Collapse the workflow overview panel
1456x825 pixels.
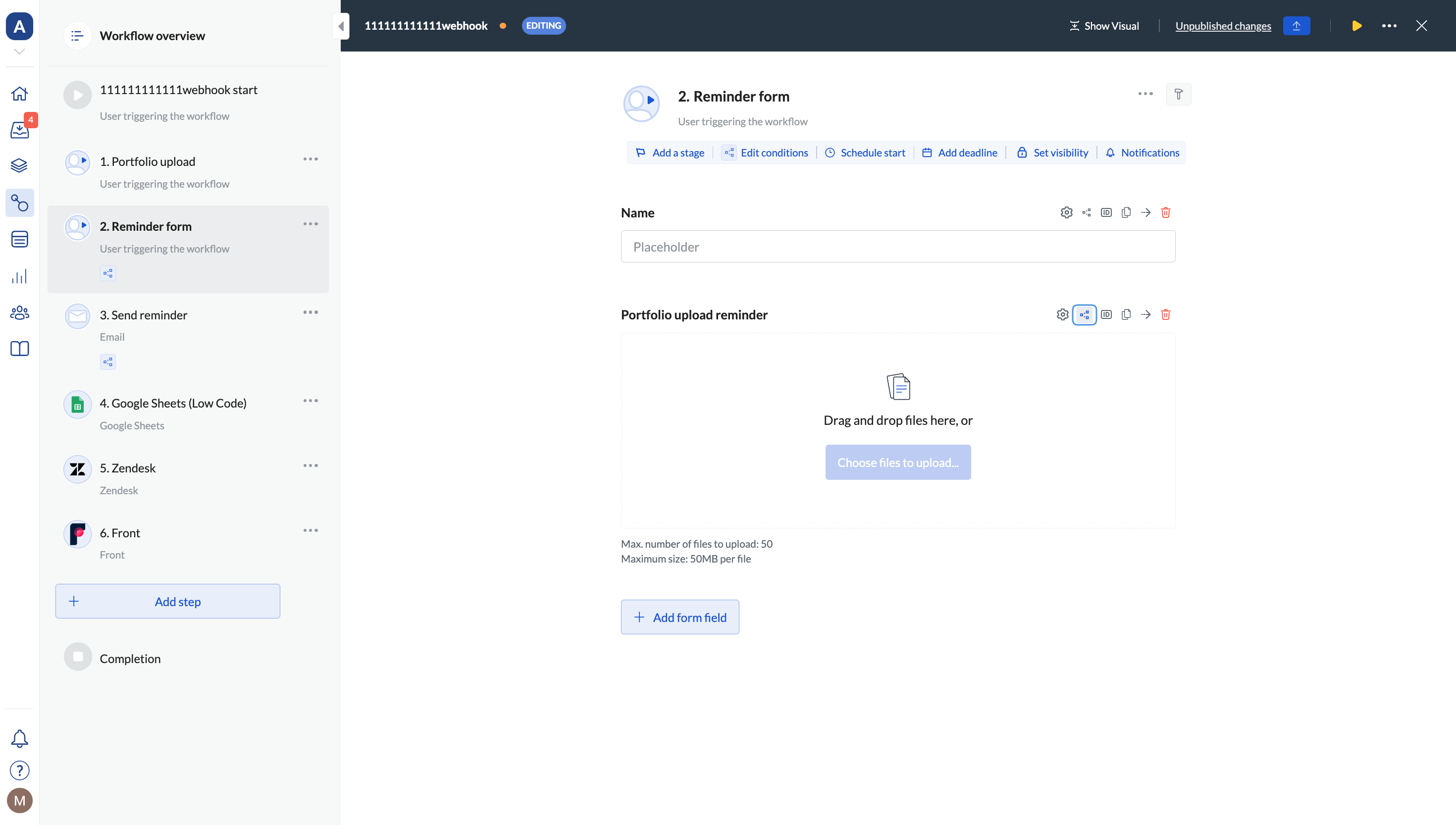point(341,26)
